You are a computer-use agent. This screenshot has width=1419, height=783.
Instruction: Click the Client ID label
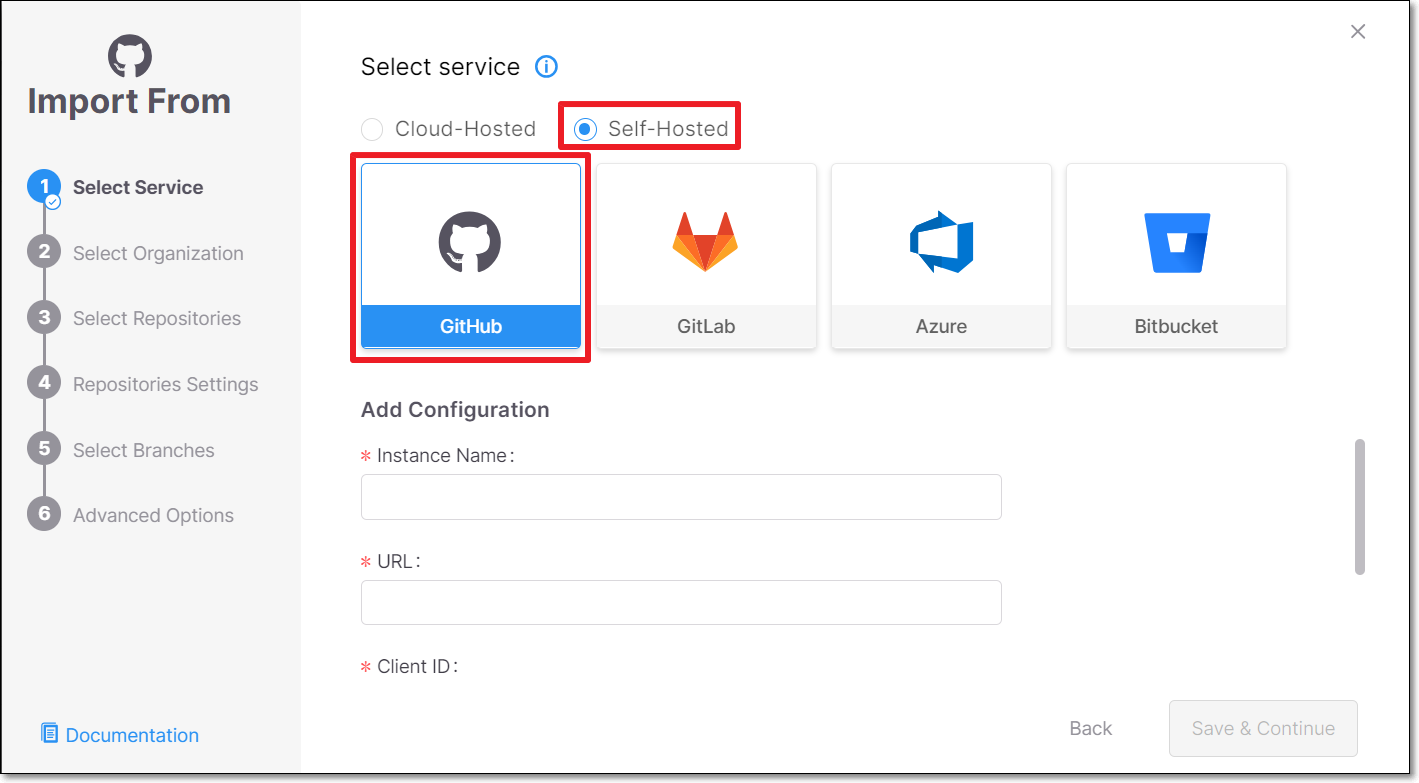pyautogui.click(x=415, y=666)
